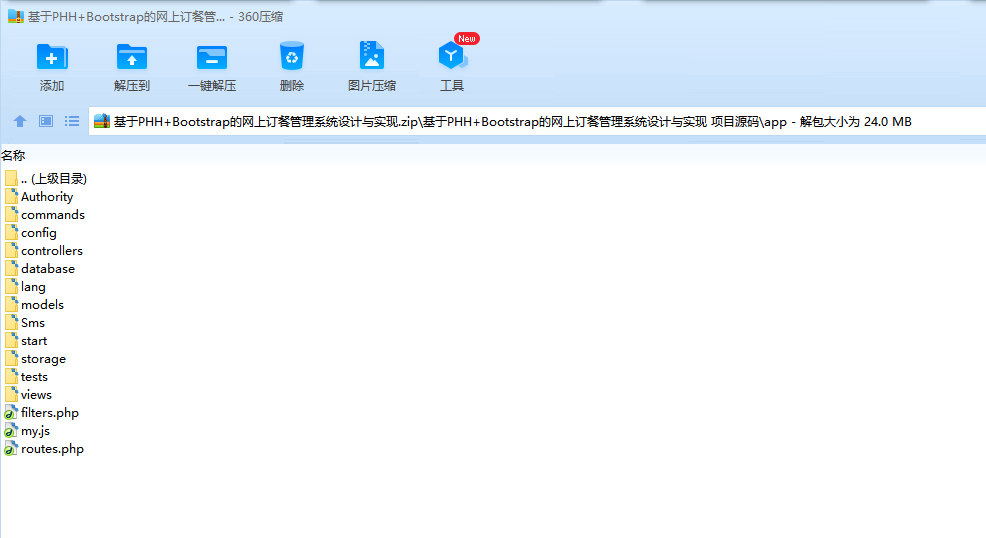This screenshot has height=538, width=986.
Task: Select the views folder
Action: tap(36, 395)
